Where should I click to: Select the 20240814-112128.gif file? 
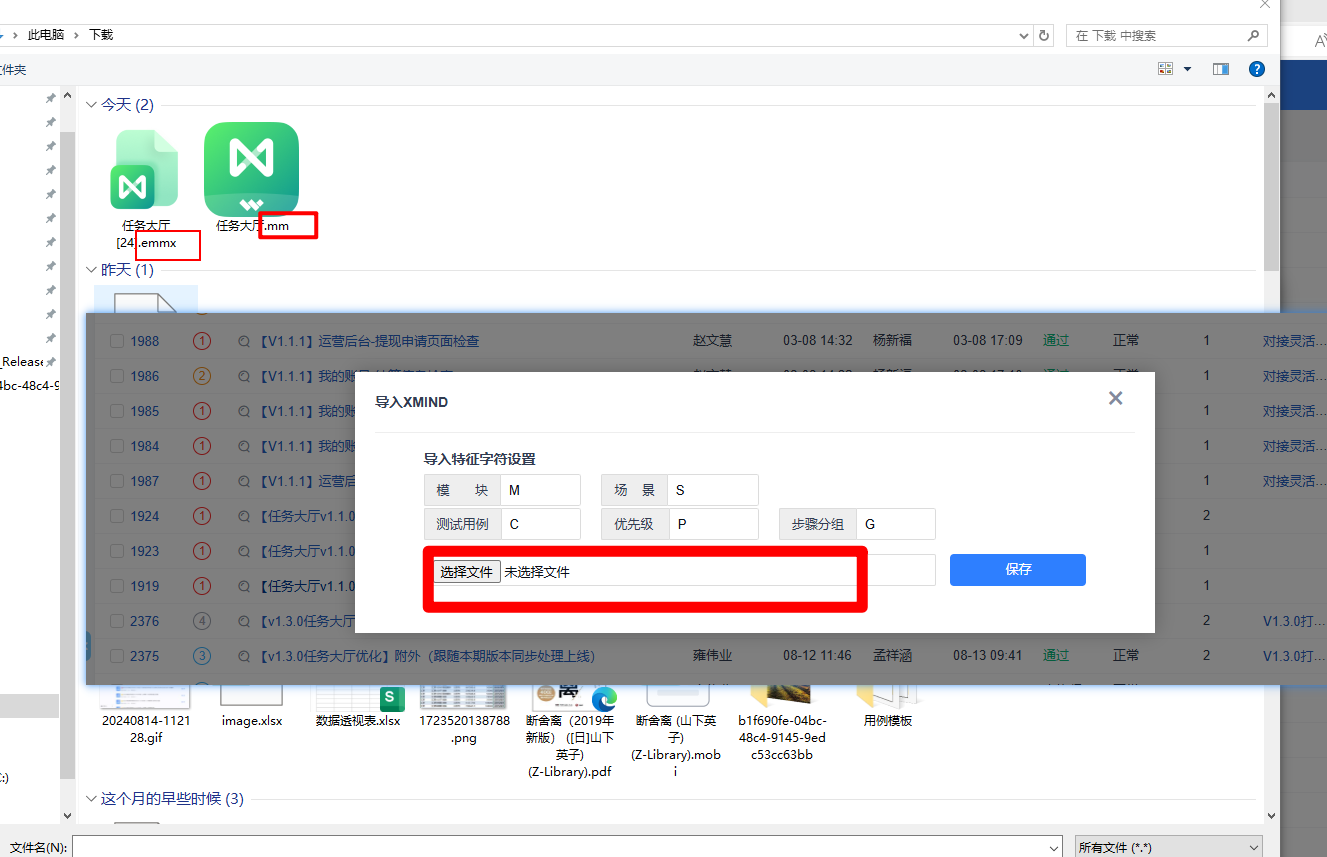tap(146, 727)
